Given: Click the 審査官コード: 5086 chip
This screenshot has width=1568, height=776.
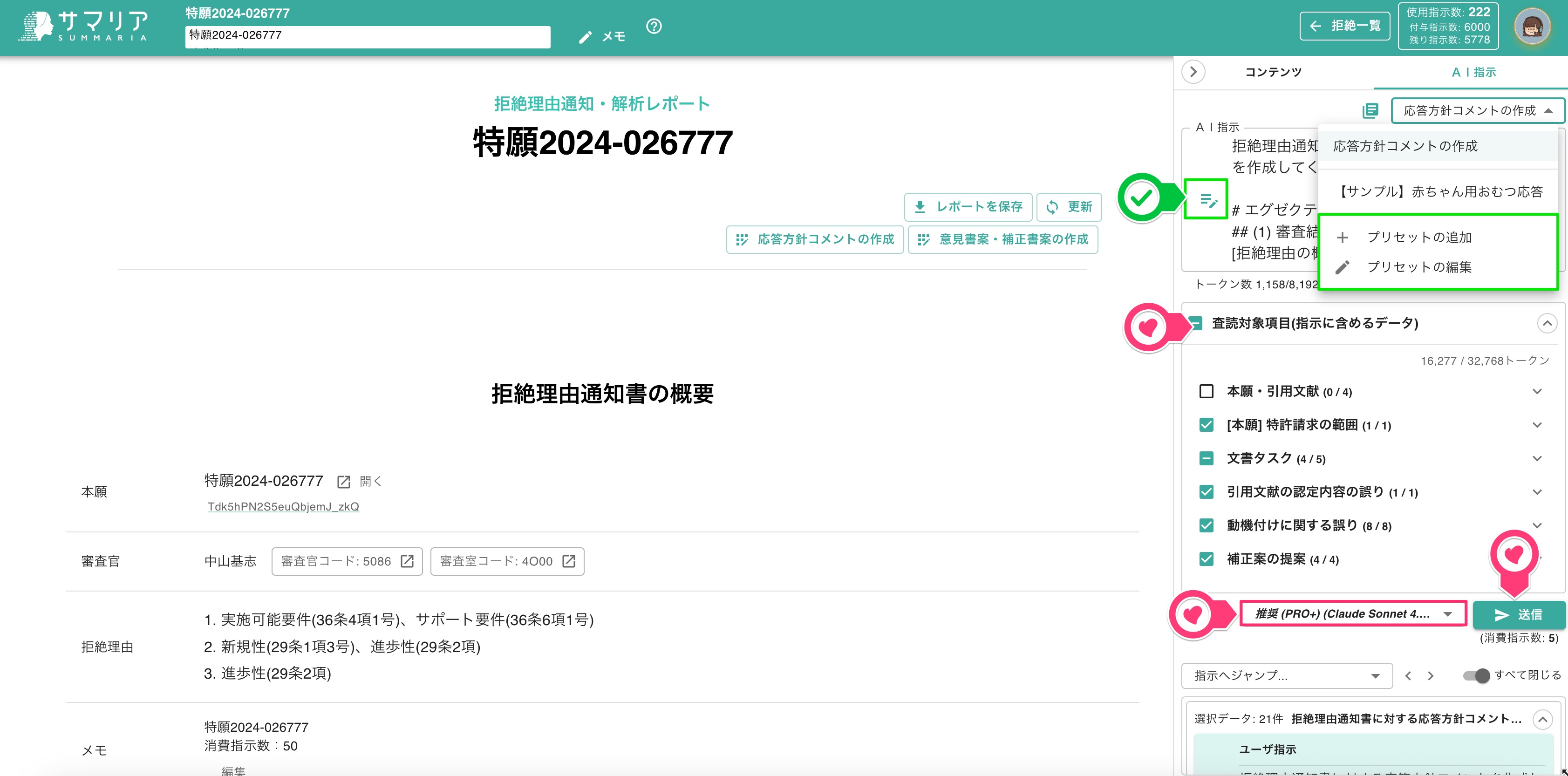Looking at the screenshot, I should 347,561.
